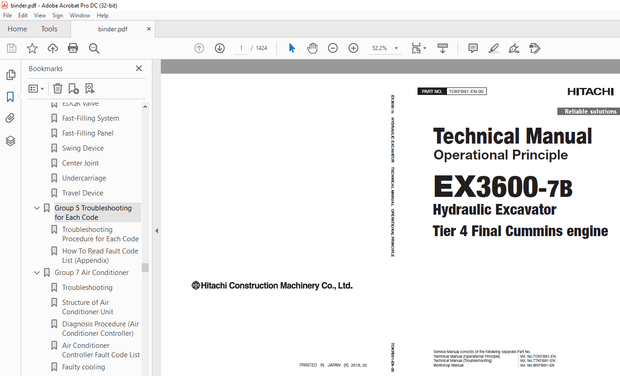The width and height of the screenshot is (620, 376).
Task: Click the upload to cloud icon
Action: 53,48
